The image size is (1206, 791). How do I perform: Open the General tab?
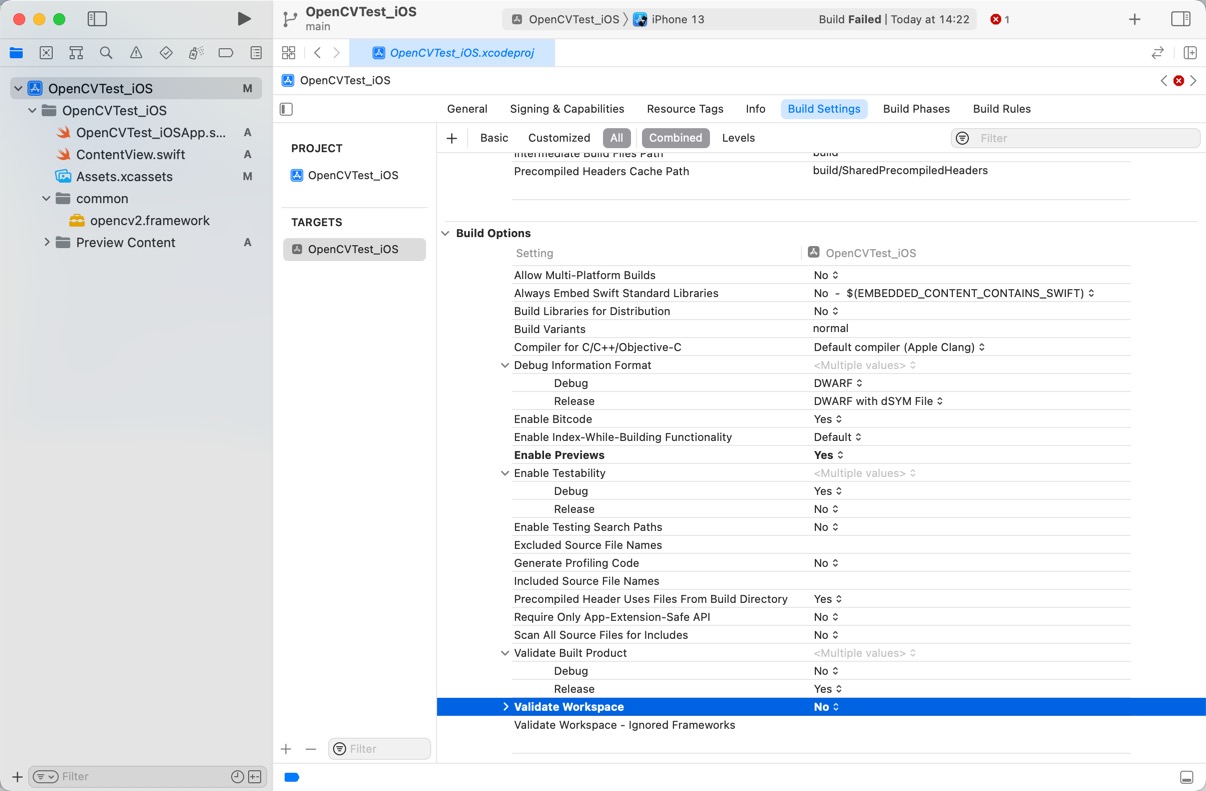click(x=467, y=109)
